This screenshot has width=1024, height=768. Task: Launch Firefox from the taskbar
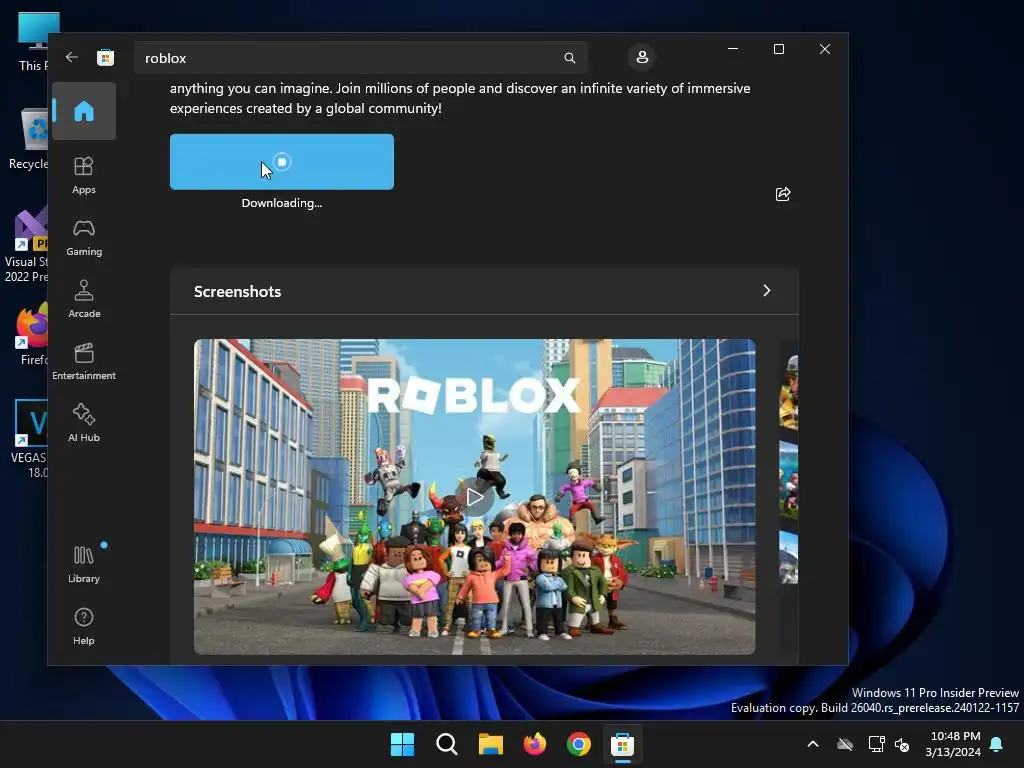(535, 744)
